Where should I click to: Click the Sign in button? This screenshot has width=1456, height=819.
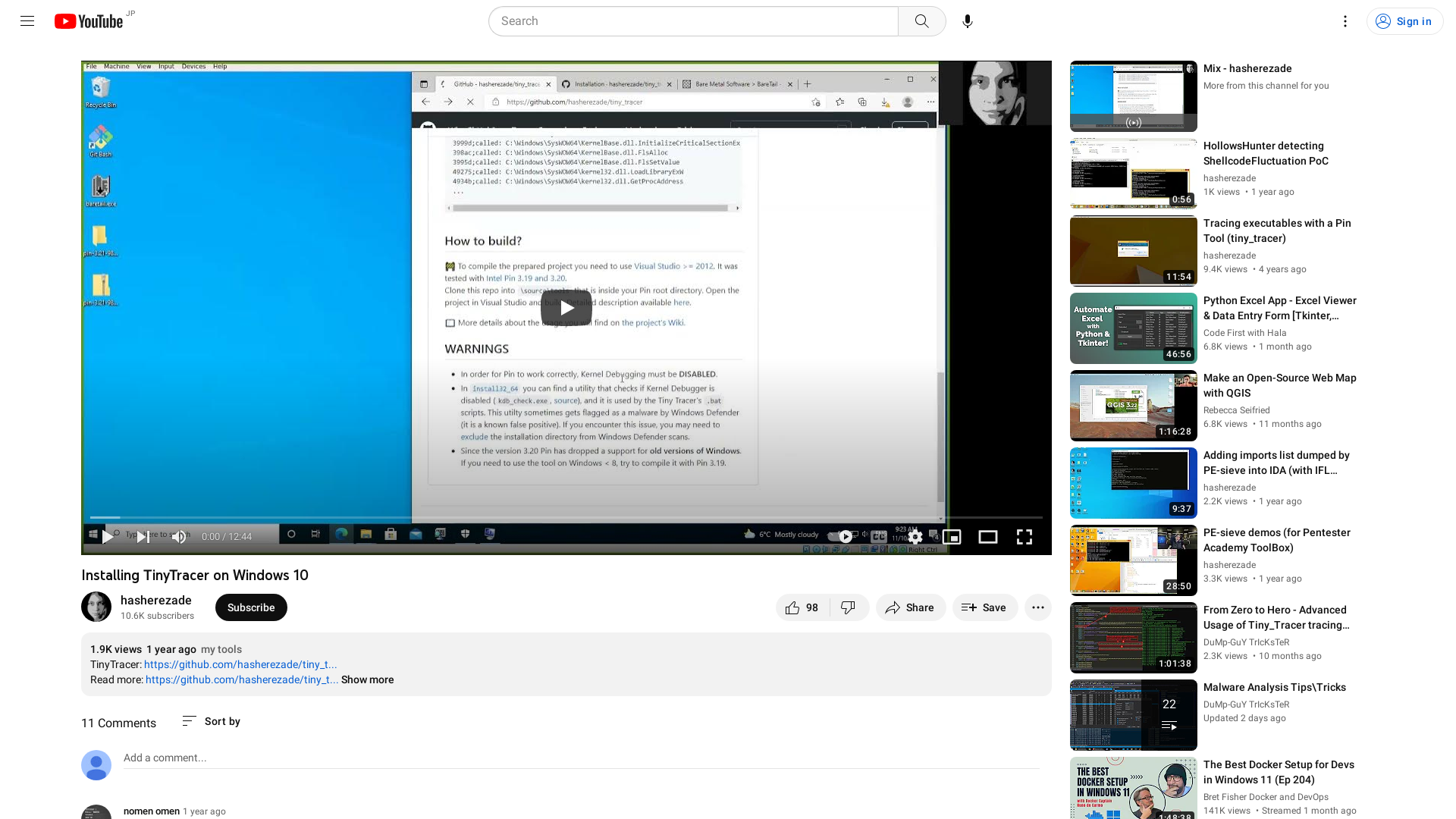tap(1404, 21)
